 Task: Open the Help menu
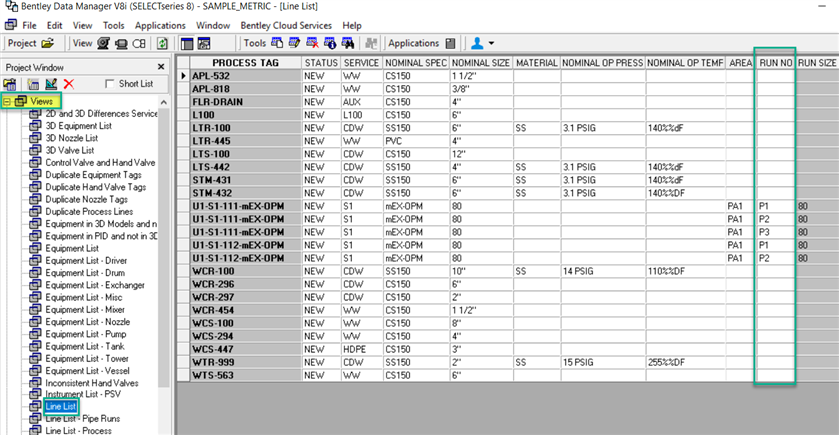point(352,25)
